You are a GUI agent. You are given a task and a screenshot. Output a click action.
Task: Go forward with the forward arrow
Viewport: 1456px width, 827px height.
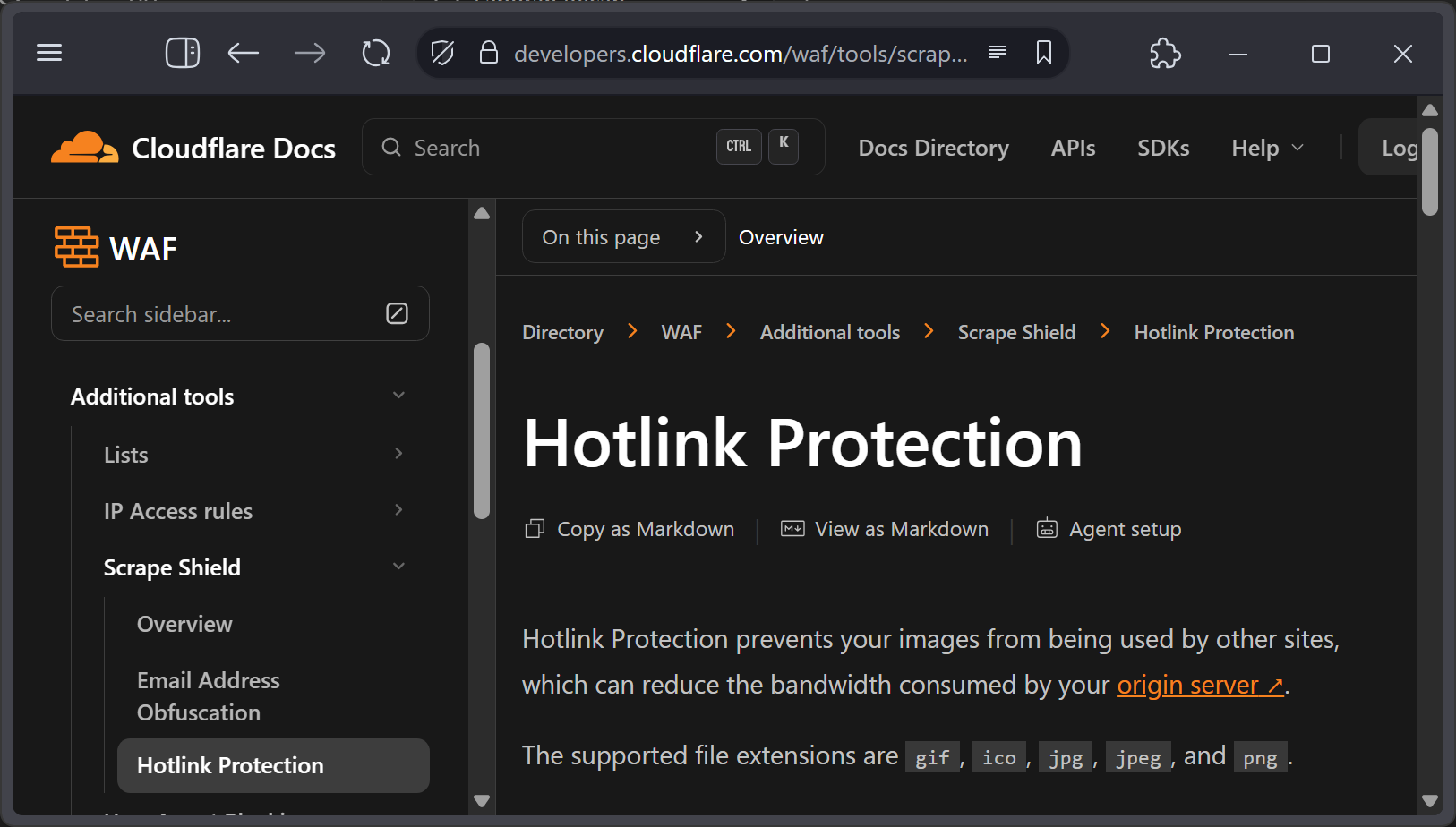tap(310, 53)
